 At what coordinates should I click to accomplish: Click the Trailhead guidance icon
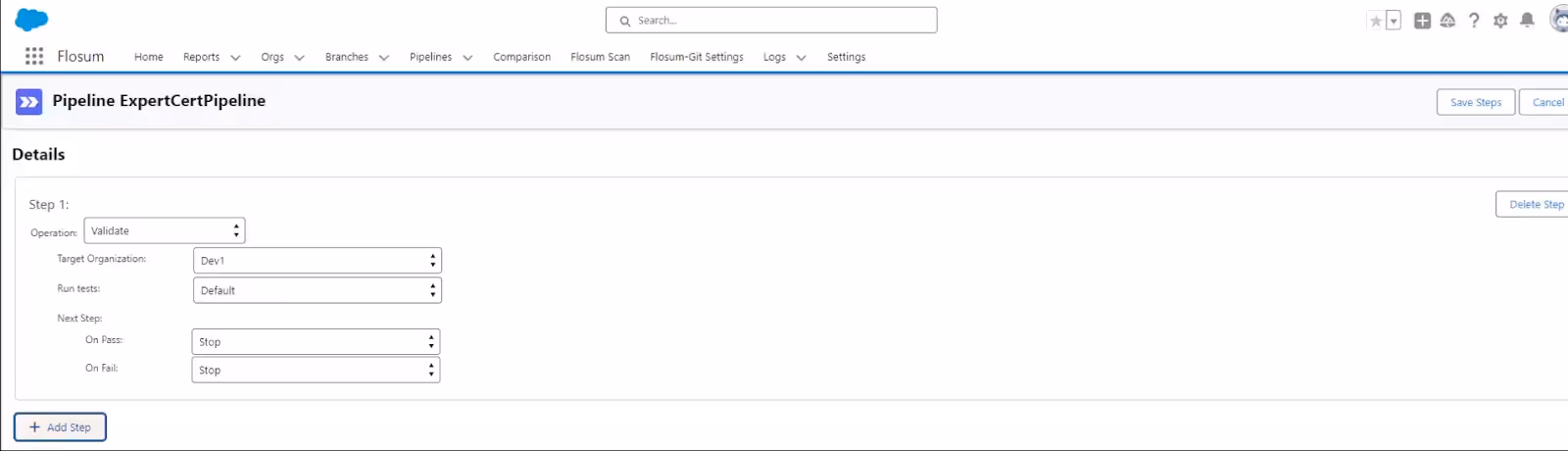pyautogui.click(x=1447, y=21)
